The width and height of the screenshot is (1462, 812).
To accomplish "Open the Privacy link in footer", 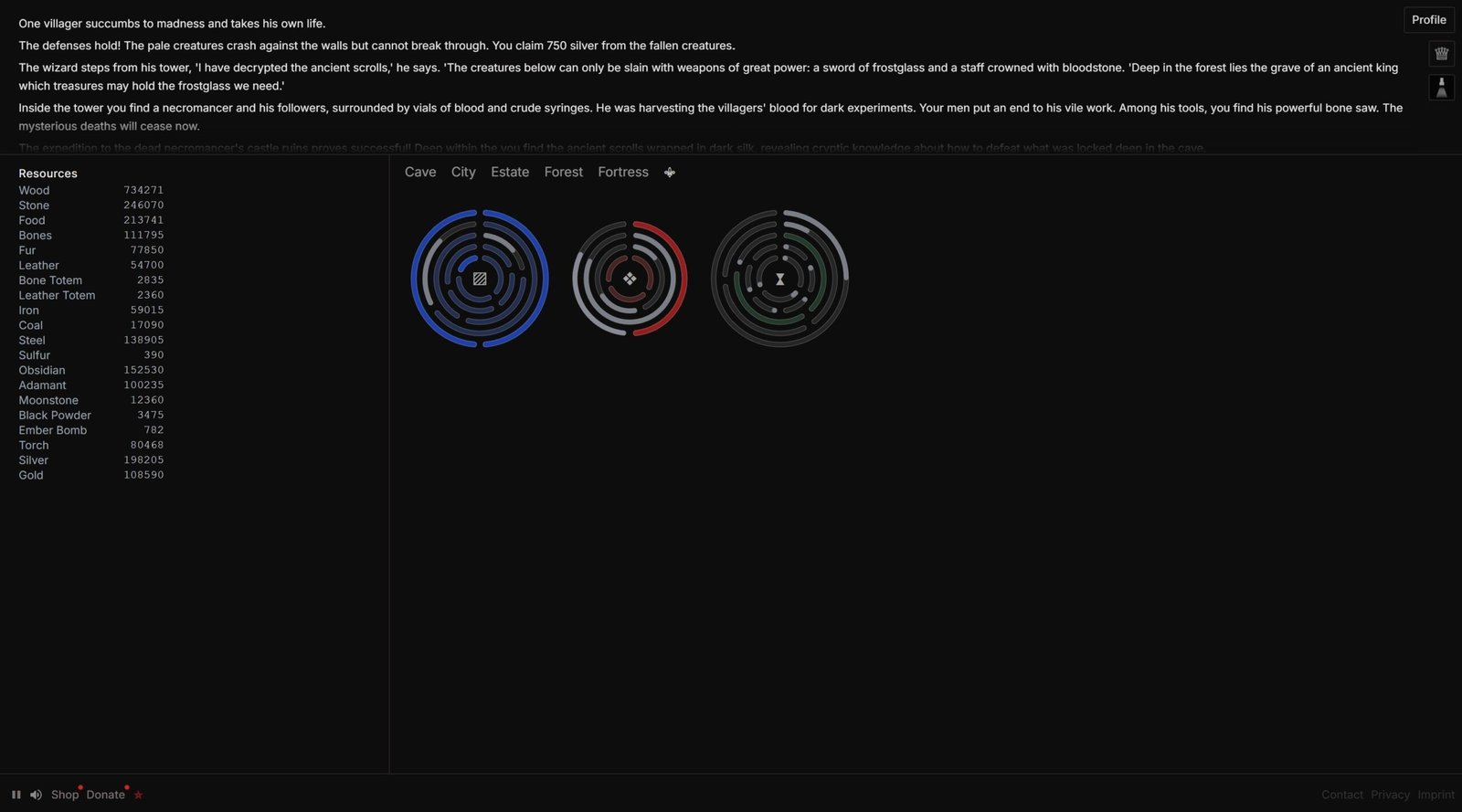I will pos(1390,795).
